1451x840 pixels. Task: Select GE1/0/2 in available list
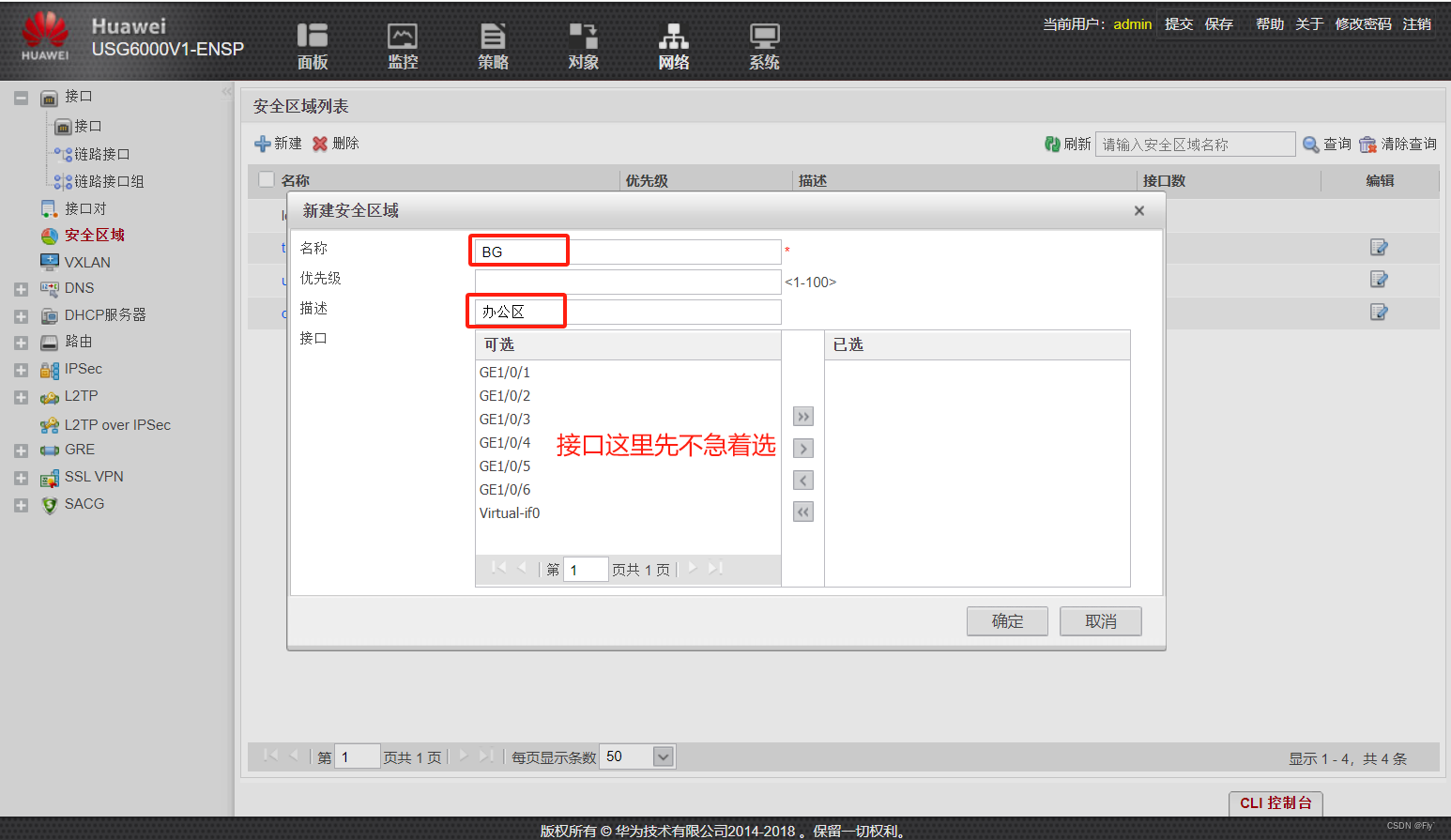[x=505, y=396]
